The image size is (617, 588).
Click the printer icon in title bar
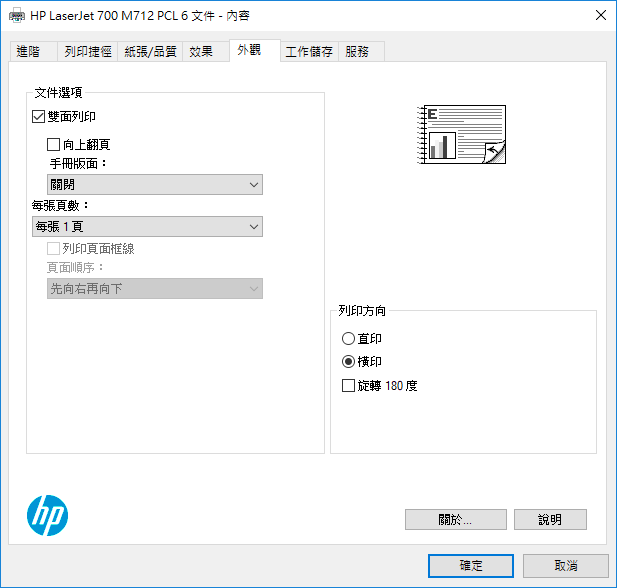pos(17,16)
